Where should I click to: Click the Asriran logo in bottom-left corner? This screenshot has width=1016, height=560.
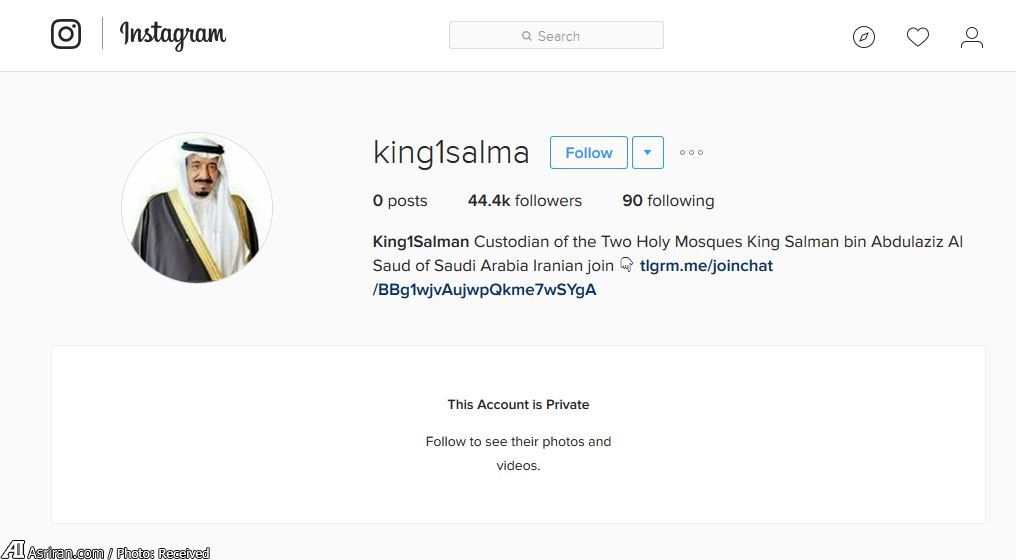tap(12, 552)
